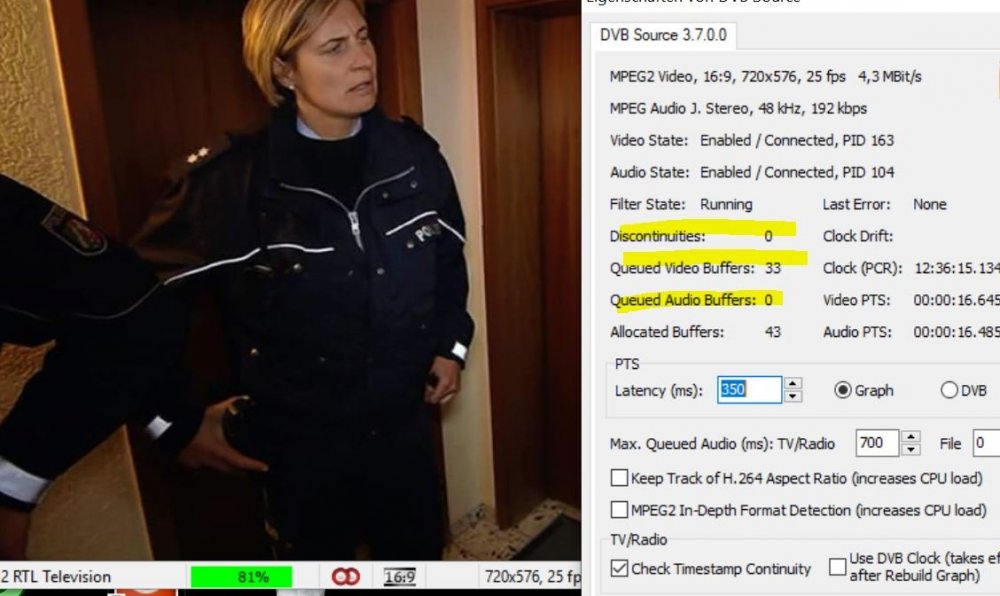Click the green 81% signal strength bar
Viewport: 1000px width, 596px height.
pyautogui.click(x=242, y=577)
